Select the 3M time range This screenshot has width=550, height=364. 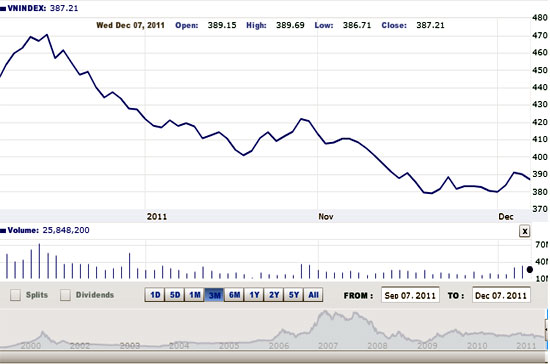pos(214,295)
